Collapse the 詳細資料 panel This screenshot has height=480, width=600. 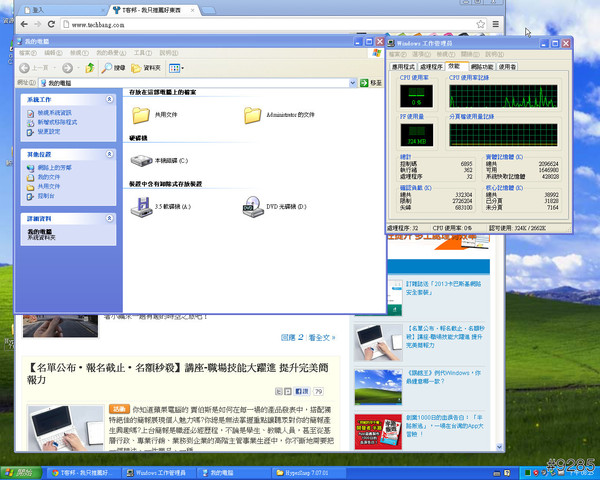(x=112, y=218)
